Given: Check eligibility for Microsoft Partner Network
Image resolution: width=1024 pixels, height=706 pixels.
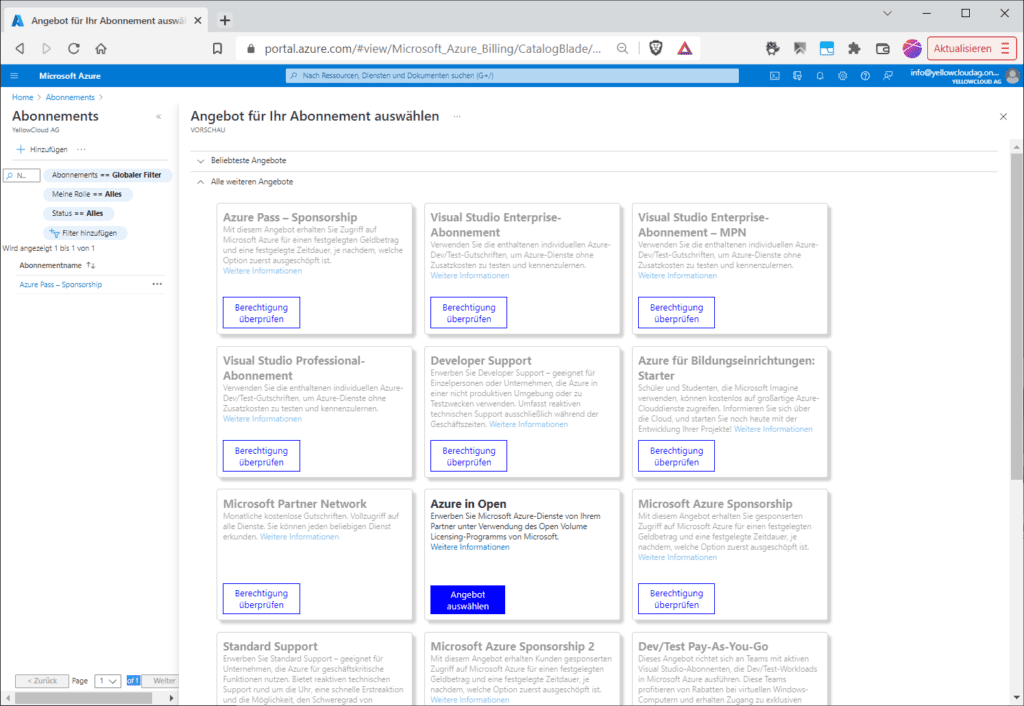Looking at the screenshot, I should pos(261,599).
